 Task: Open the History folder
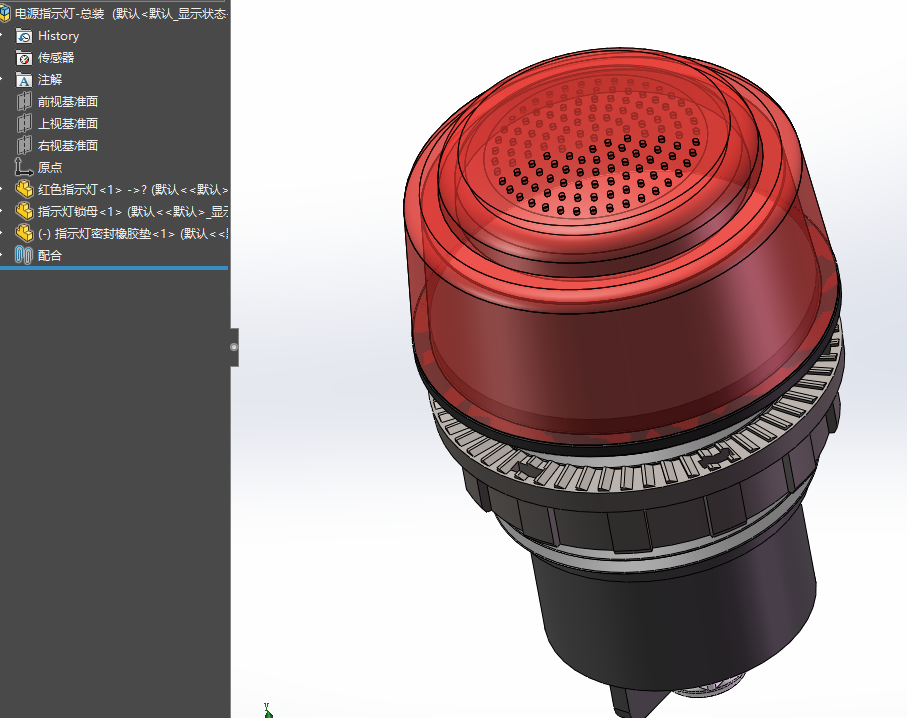pos(58,36)
